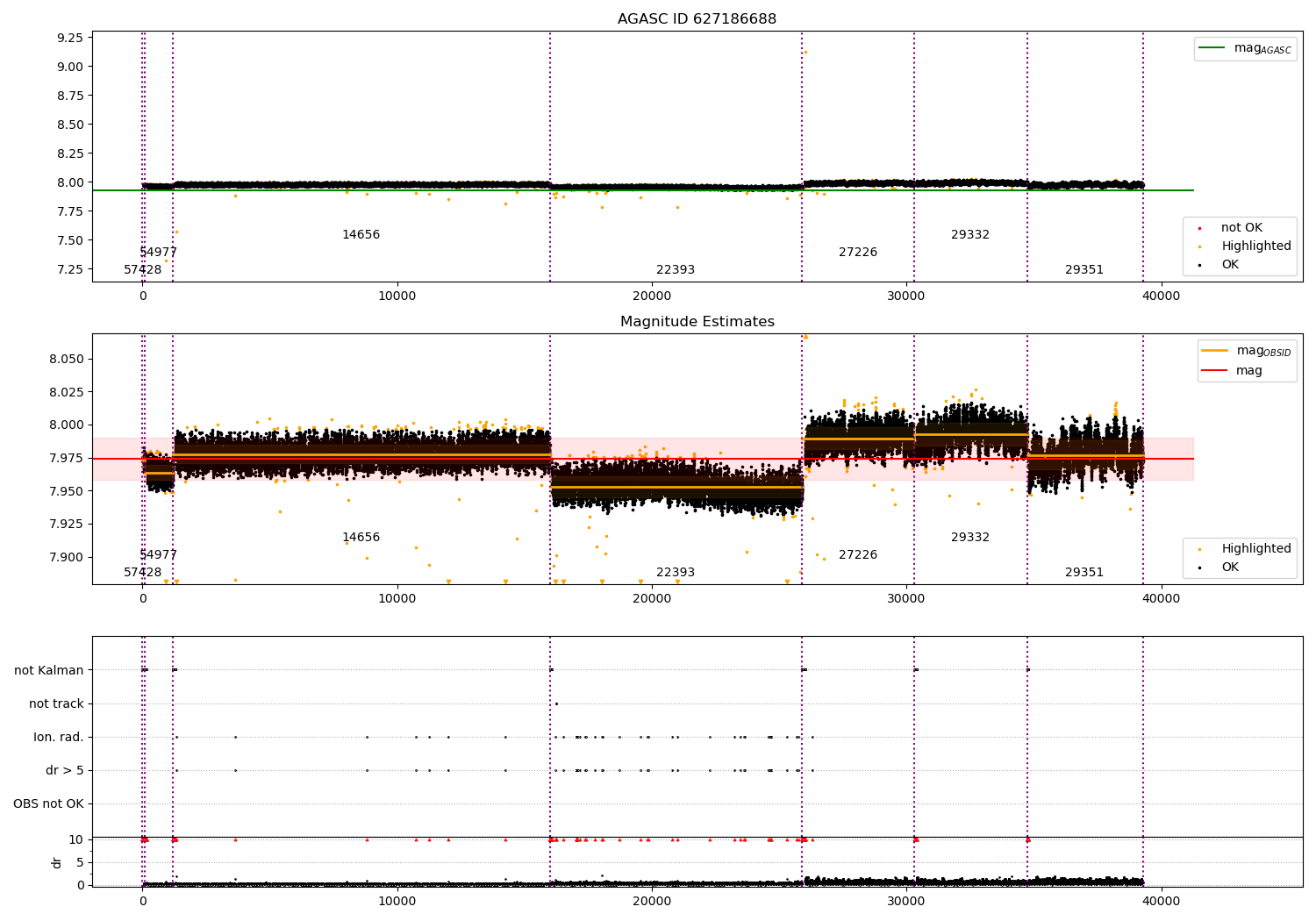Image resolution: width=1316 pixels, height=921 pixels.
Task: Click OBSID label 29351 in the Magnitude Estimates plot
Action: coord(1084,573)
